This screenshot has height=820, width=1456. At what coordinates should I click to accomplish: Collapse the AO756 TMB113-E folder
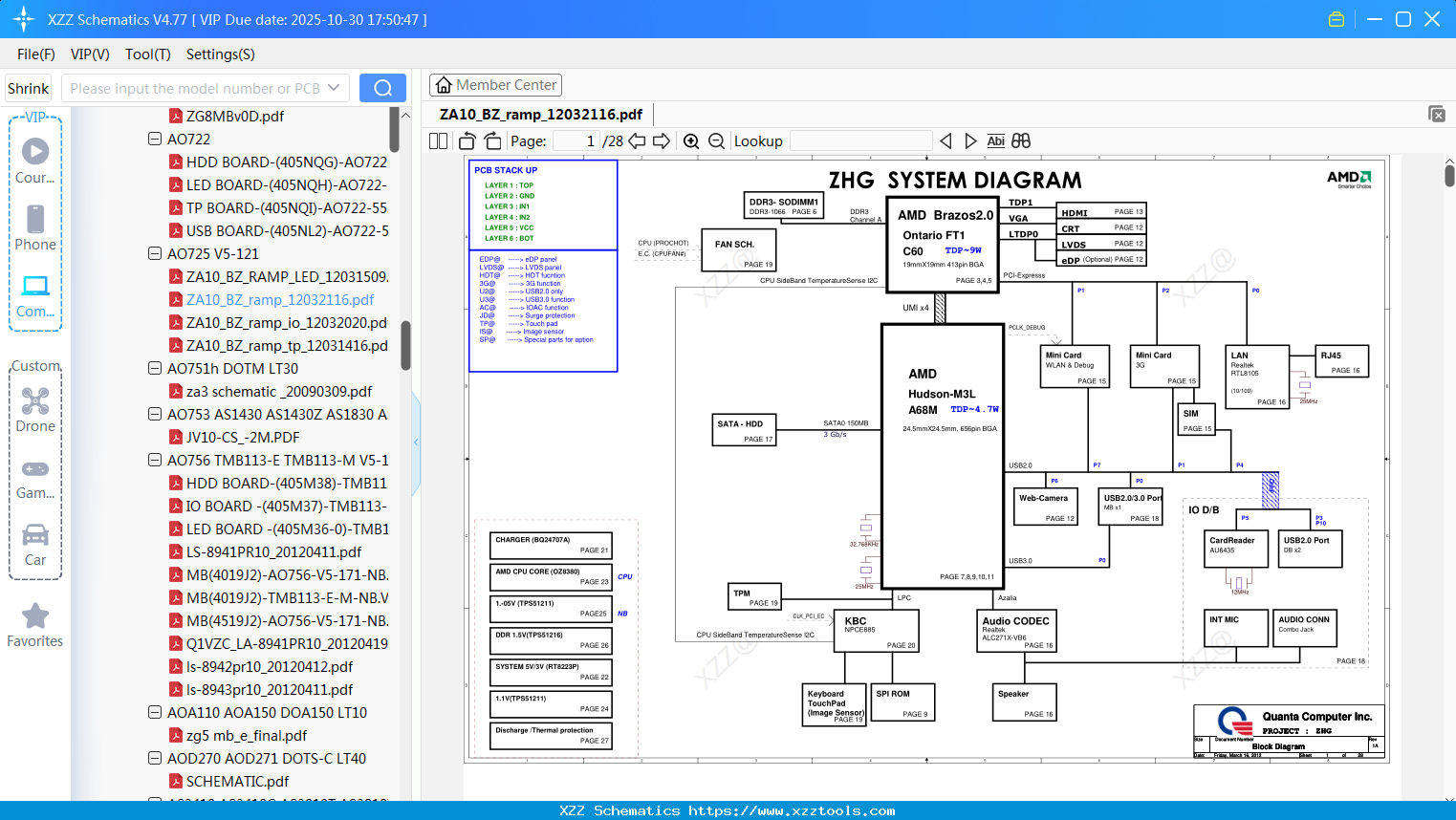(x=155, y=460)
